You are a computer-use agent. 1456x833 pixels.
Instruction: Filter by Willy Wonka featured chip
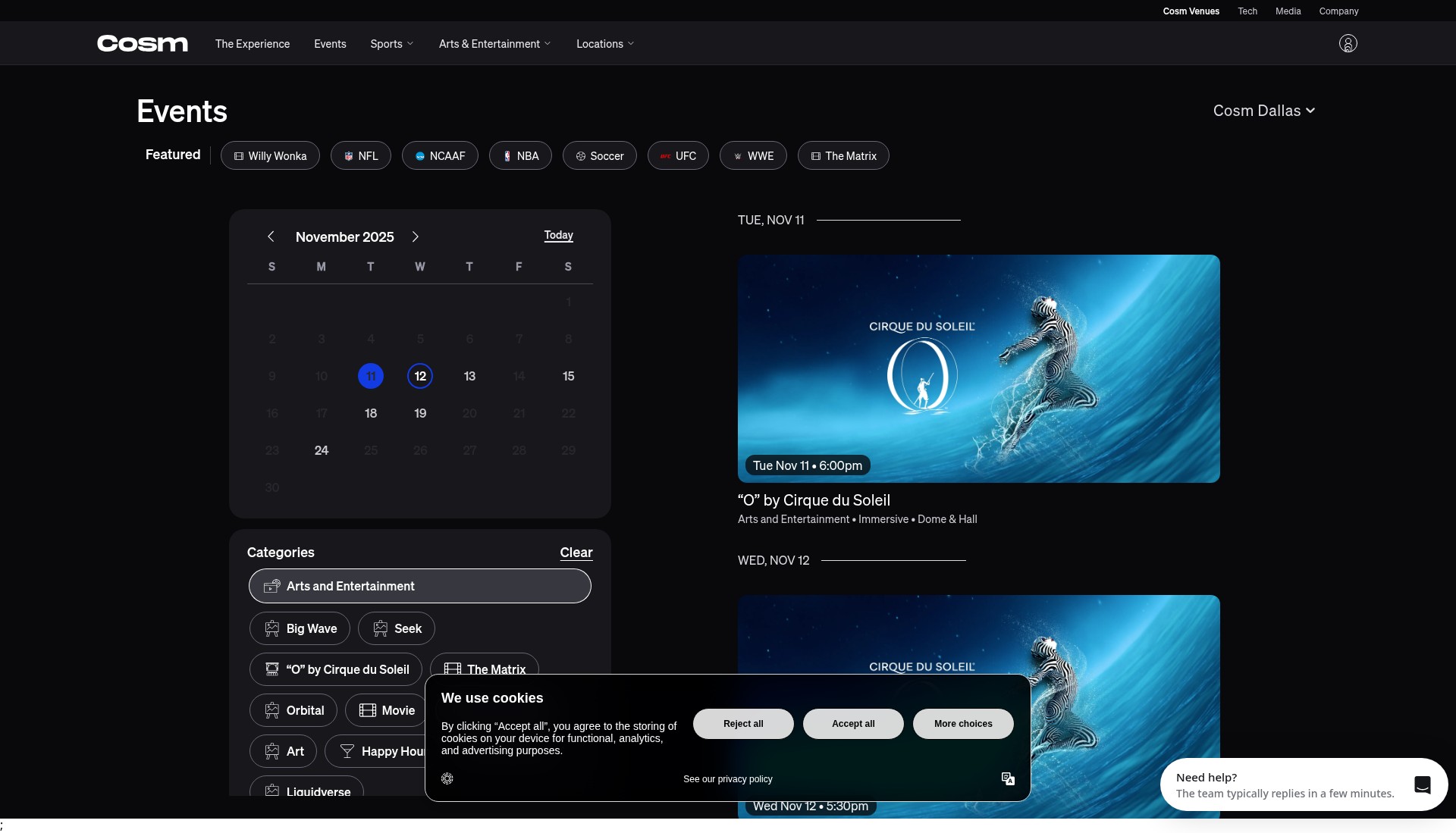coord(270,155)
